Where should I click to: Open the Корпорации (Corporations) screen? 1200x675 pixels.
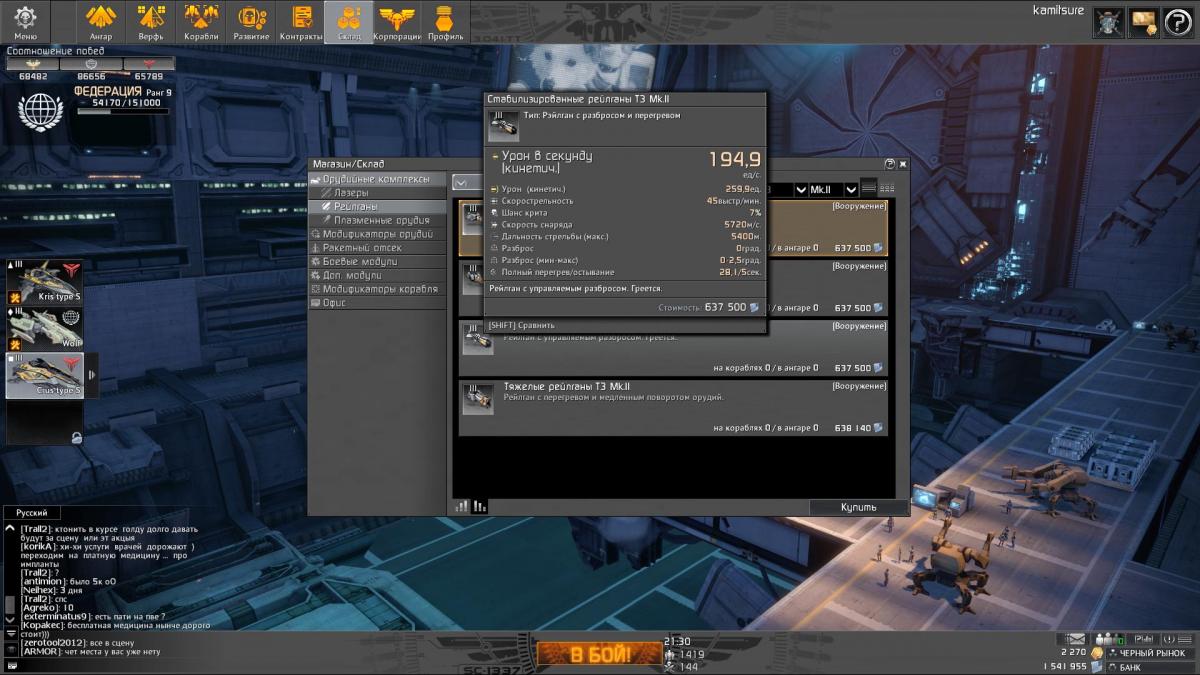(396, 22)
